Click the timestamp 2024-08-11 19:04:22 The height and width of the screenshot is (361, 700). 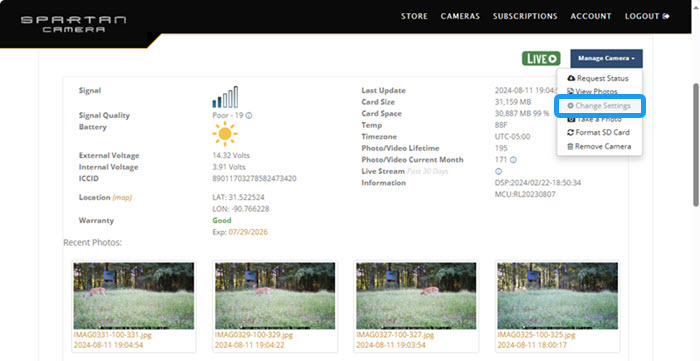(x=250, y=345)
